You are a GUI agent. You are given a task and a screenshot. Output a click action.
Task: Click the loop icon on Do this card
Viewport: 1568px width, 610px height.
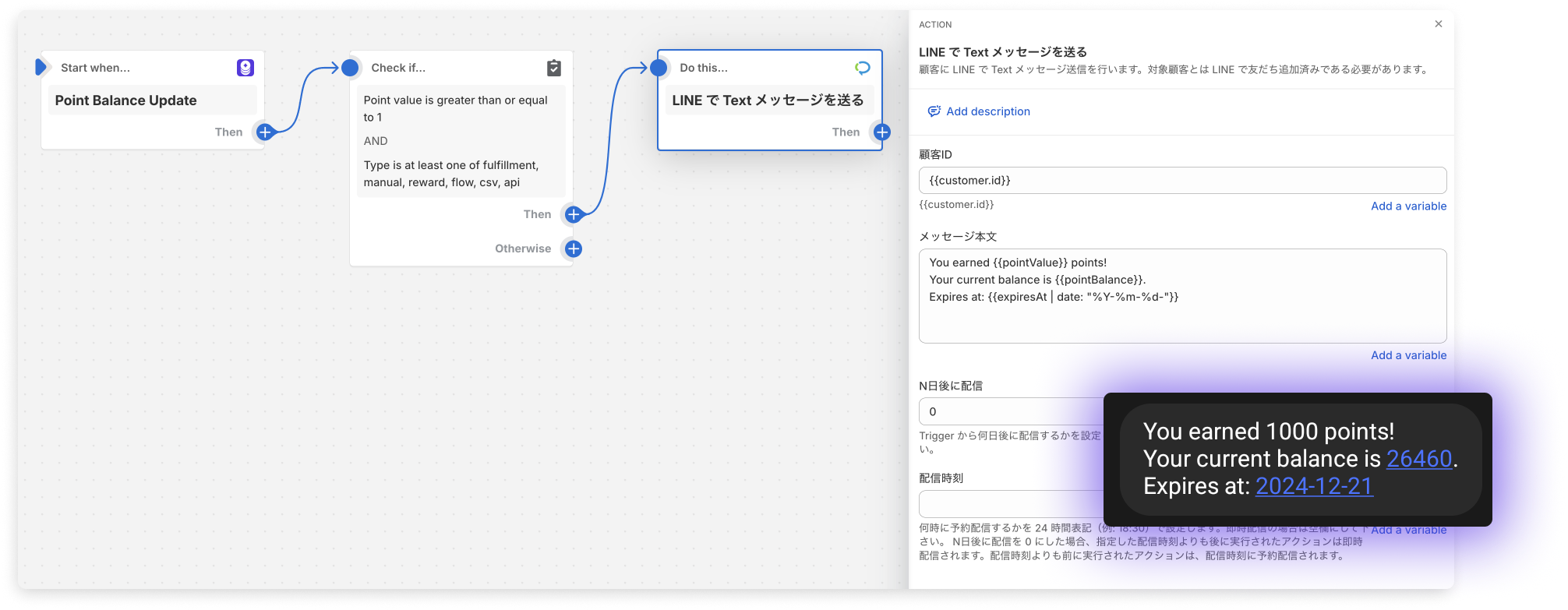point(863,68)
